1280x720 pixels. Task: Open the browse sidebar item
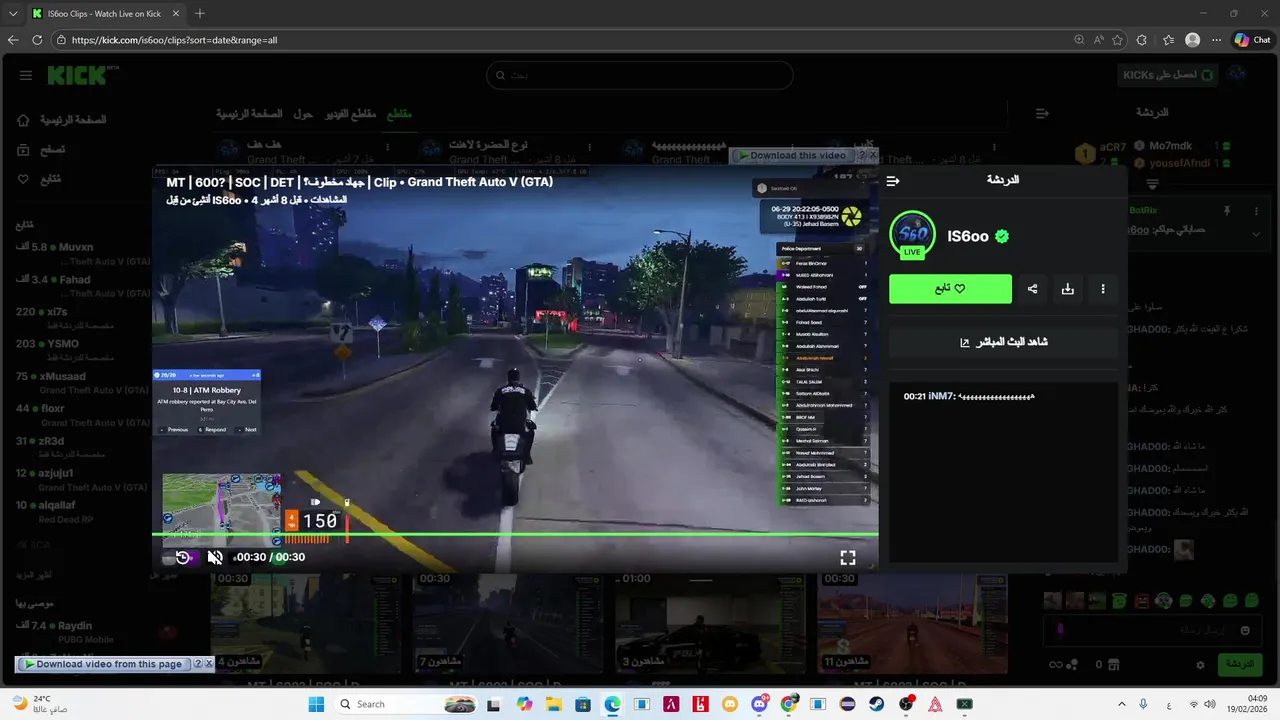pyautogui.click(x=42, y=149)
